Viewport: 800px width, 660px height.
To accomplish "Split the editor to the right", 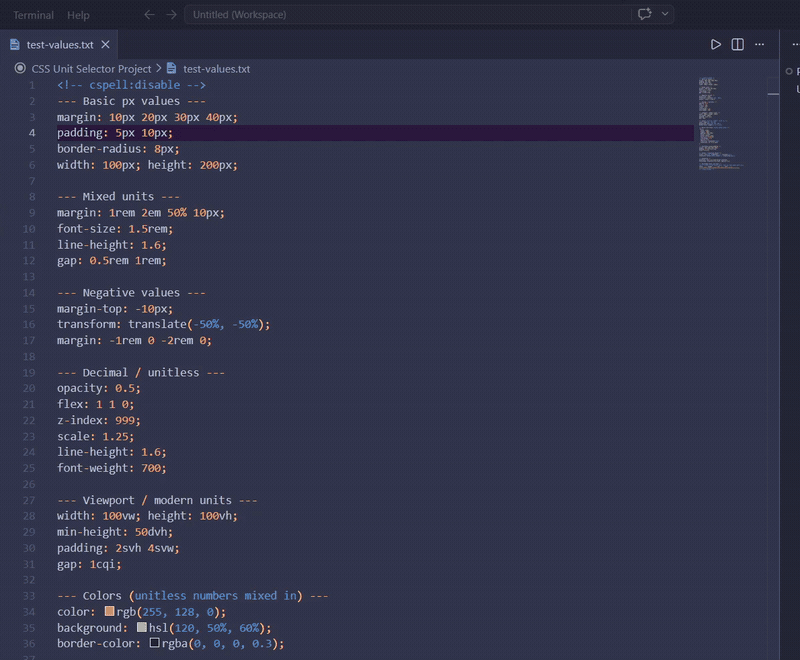I will [738, 45].
